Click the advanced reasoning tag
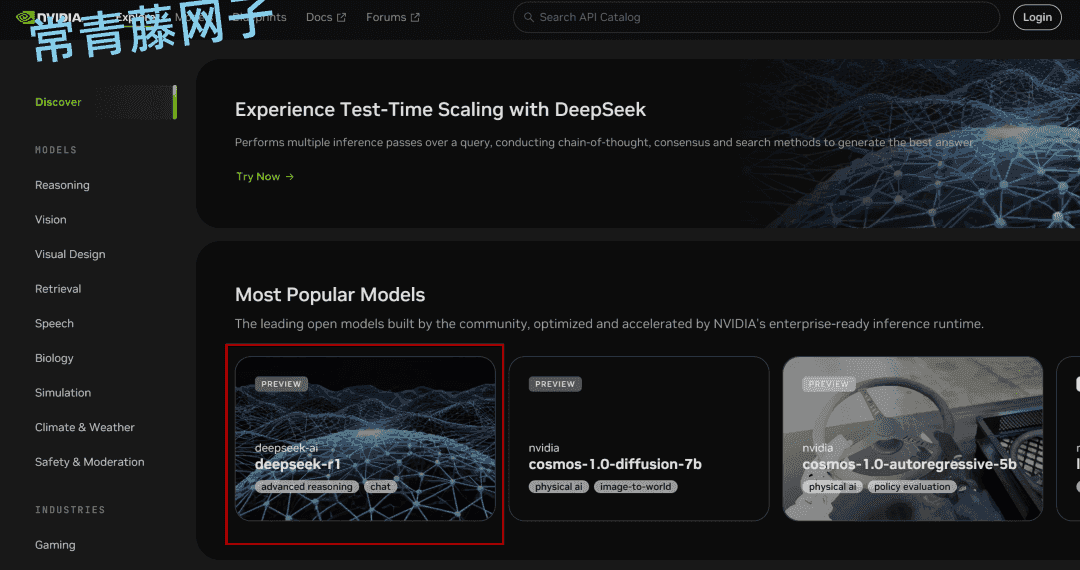1080x570 pixels. click(x=307, y=487)
